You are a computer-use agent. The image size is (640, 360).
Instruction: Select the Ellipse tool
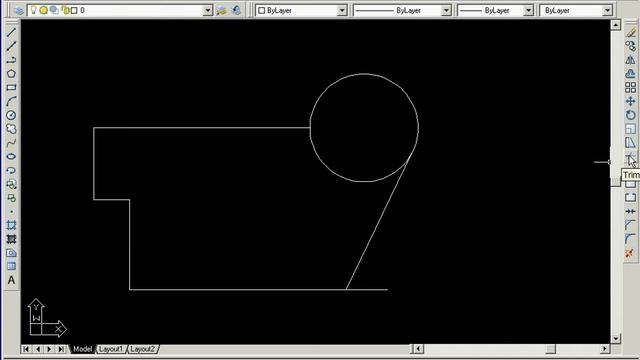click(11, 156)
